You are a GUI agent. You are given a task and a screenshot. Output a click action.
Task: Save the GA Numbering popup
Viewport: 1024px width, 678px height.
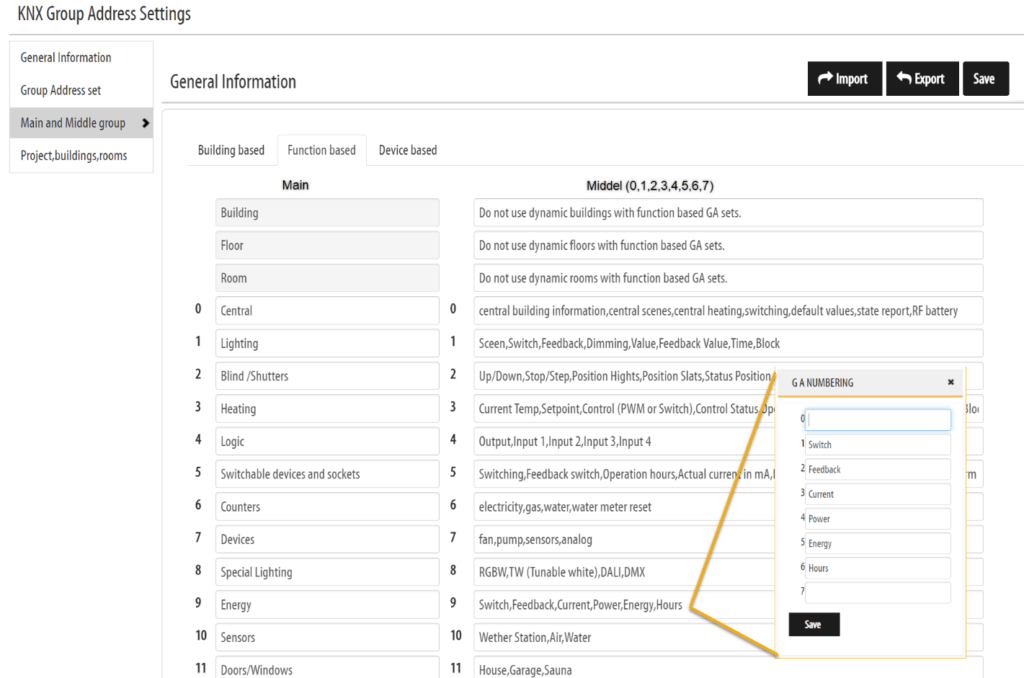pyautogui.click(x=813, y=625)
